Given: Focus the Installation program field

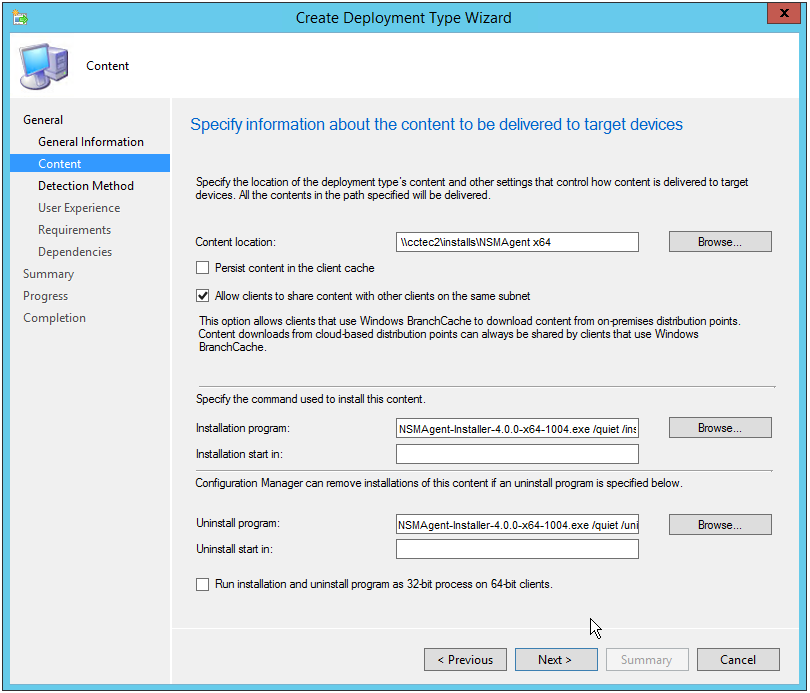Looking at the screenshot, I should (517, 429).
